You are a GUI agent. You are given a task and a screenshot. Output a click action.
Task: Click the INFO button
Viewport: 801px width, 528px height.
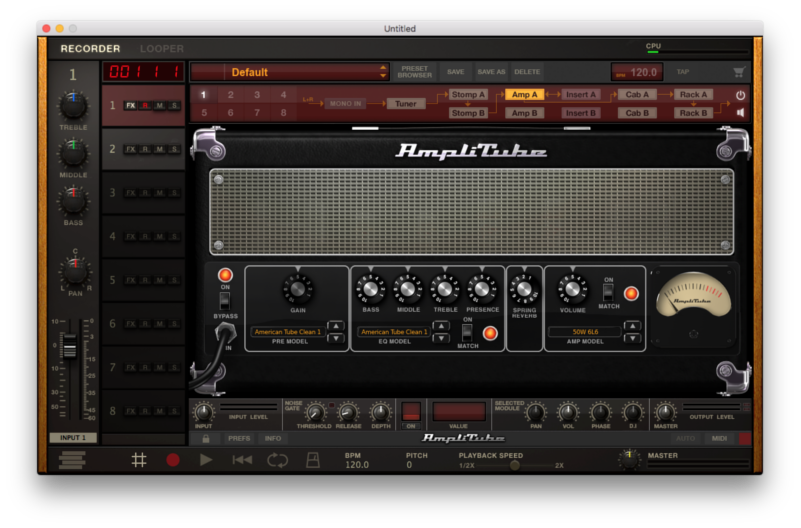click(273, 439)
